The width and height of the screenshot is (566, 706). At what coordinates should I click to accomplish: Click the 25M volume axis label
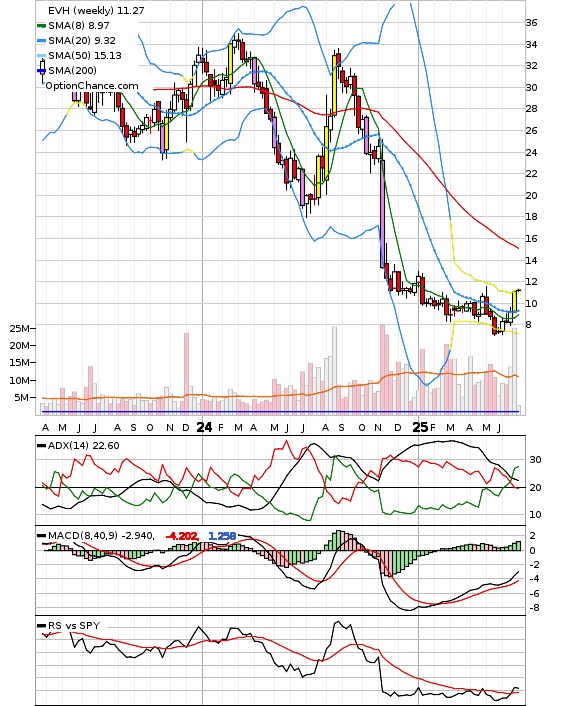19,328
